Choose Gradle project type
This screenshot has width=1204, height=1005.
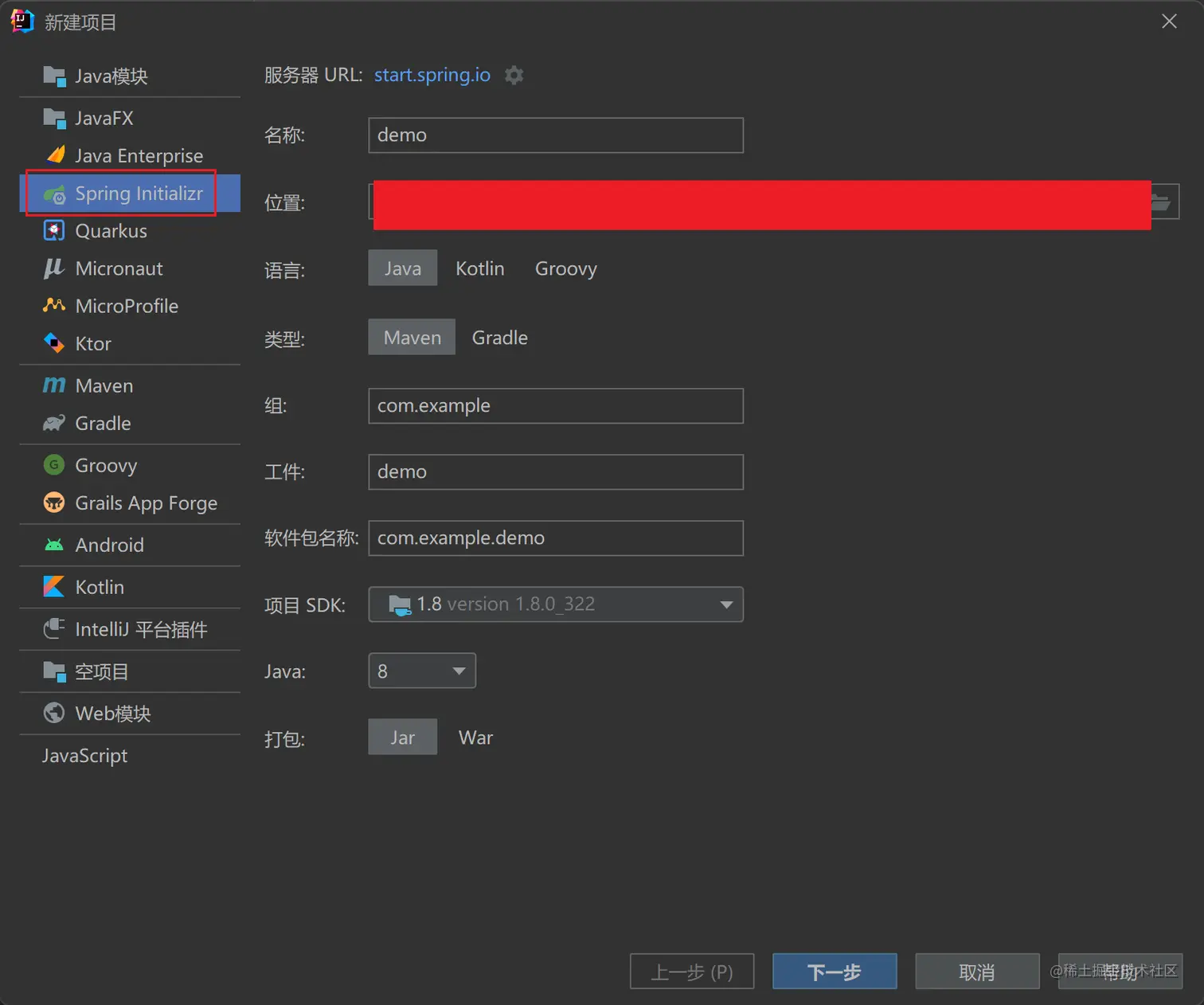click(499, 338)
